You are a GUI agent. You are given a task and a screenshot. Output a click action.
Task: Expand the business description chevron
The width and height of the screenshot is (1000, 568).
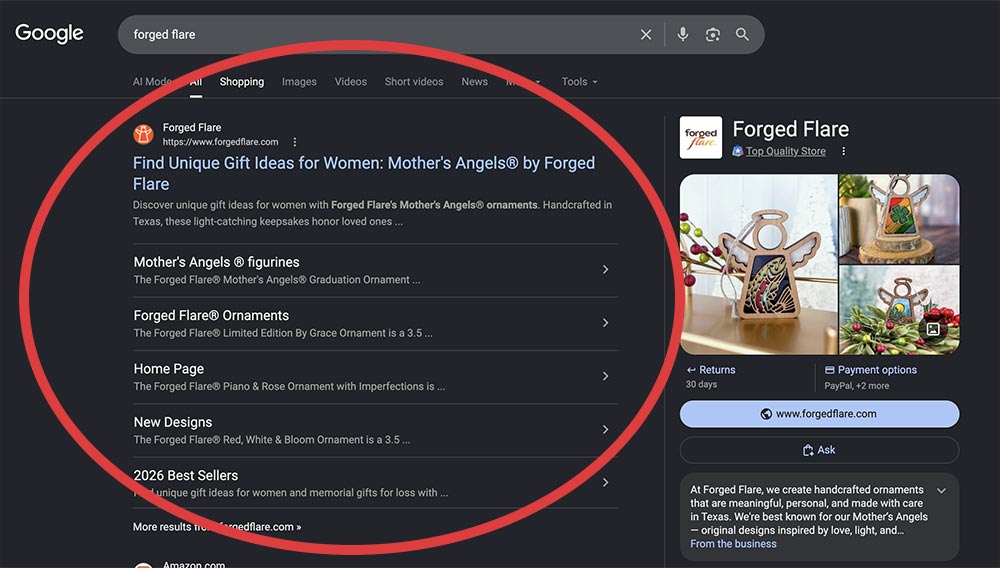(941, 490)
